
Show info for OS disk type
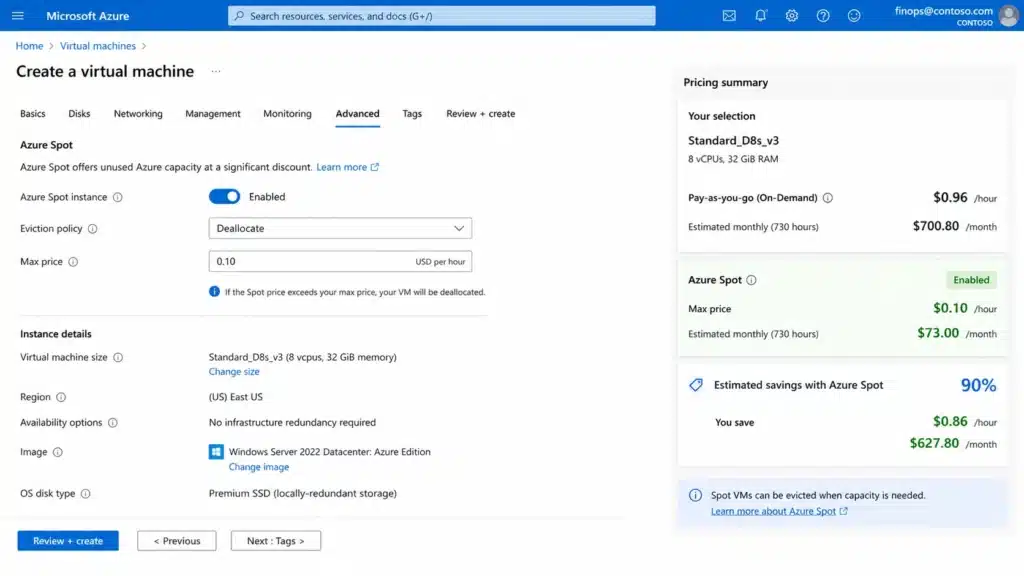click(86, 494)
